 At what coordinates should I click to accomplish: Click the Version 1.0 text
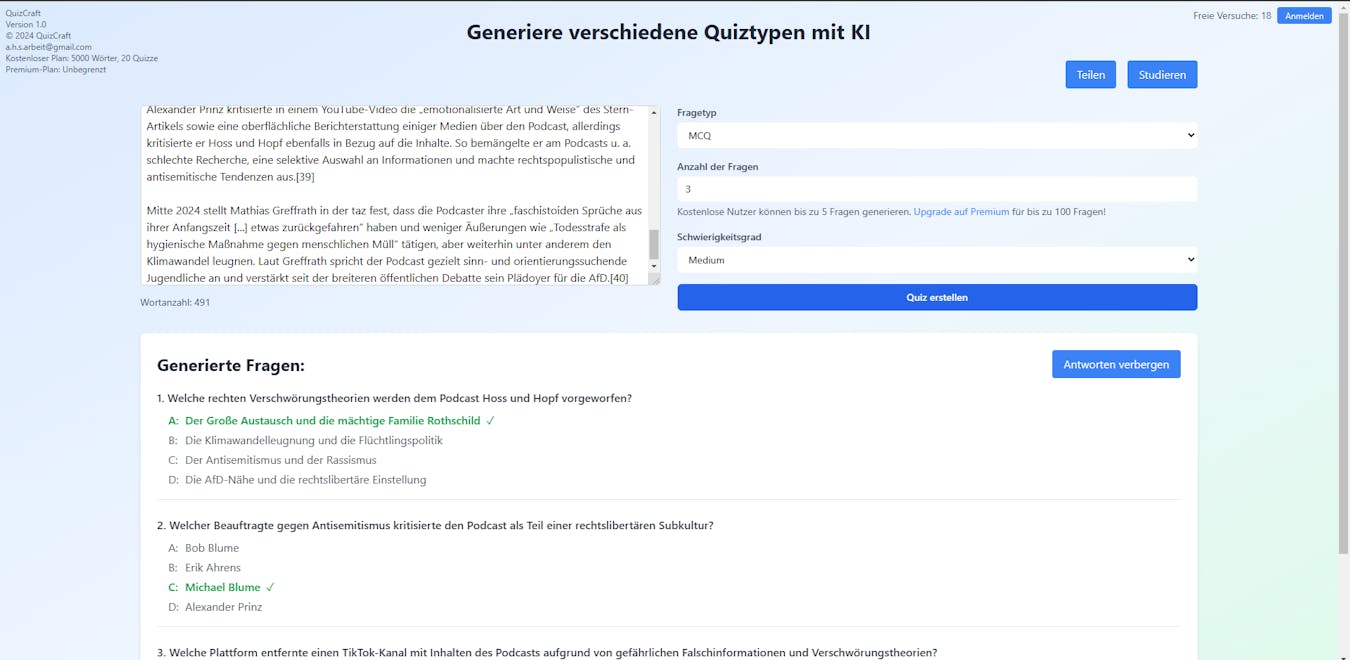tap(26, 24)
